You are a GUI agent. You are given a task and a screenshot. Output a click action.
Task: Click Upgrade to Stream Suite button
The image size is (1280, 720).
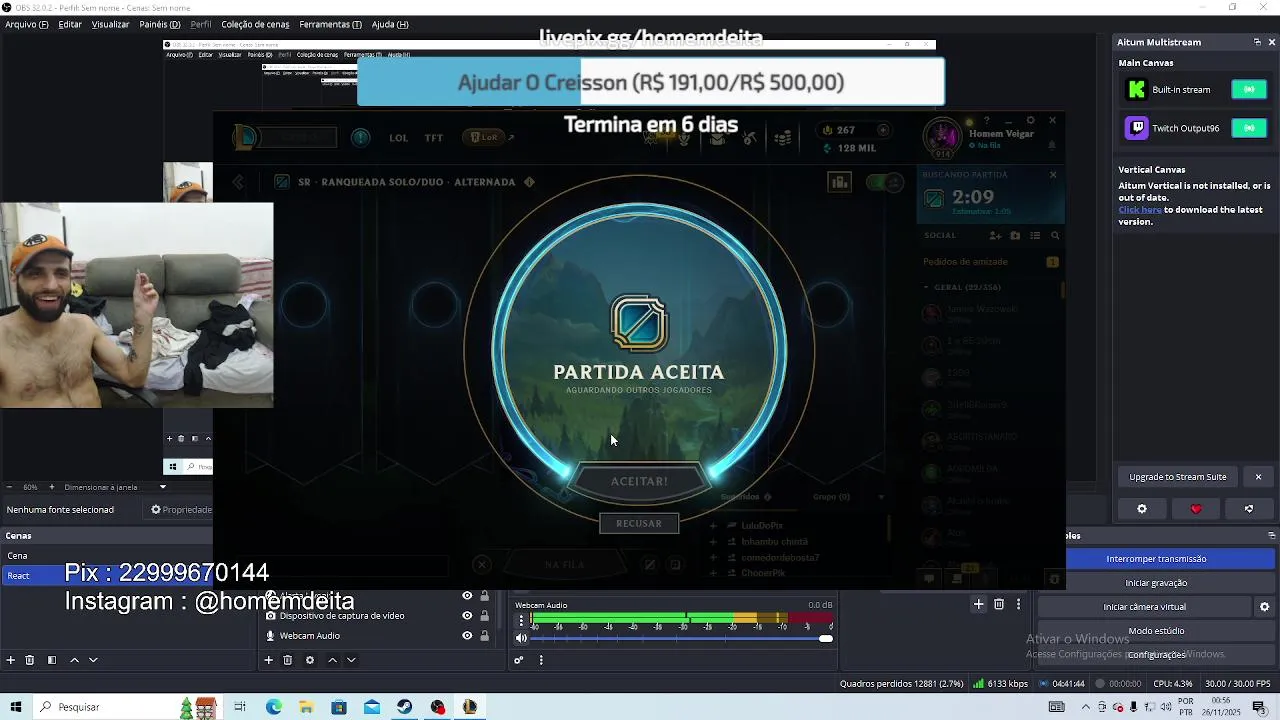pos(1178,477)
